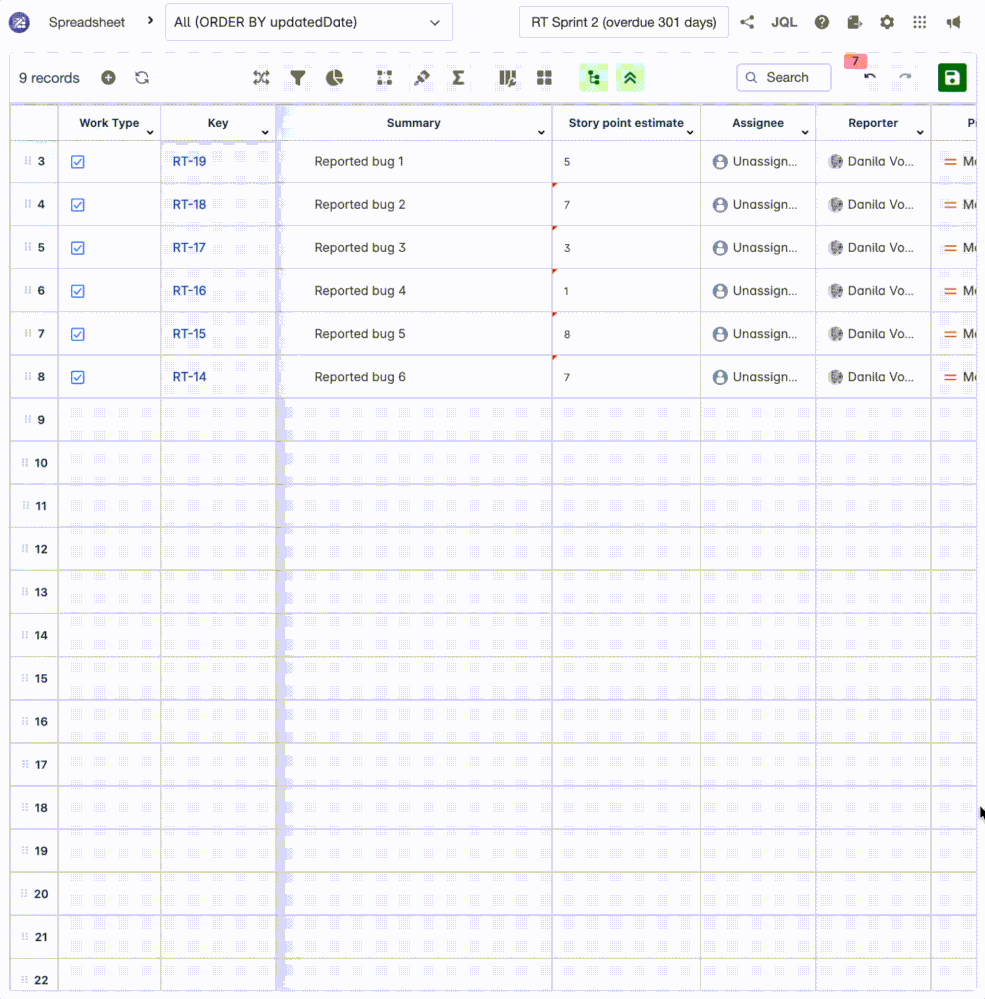
Task: Open issue link RT-16
Action: click(189, 291)
